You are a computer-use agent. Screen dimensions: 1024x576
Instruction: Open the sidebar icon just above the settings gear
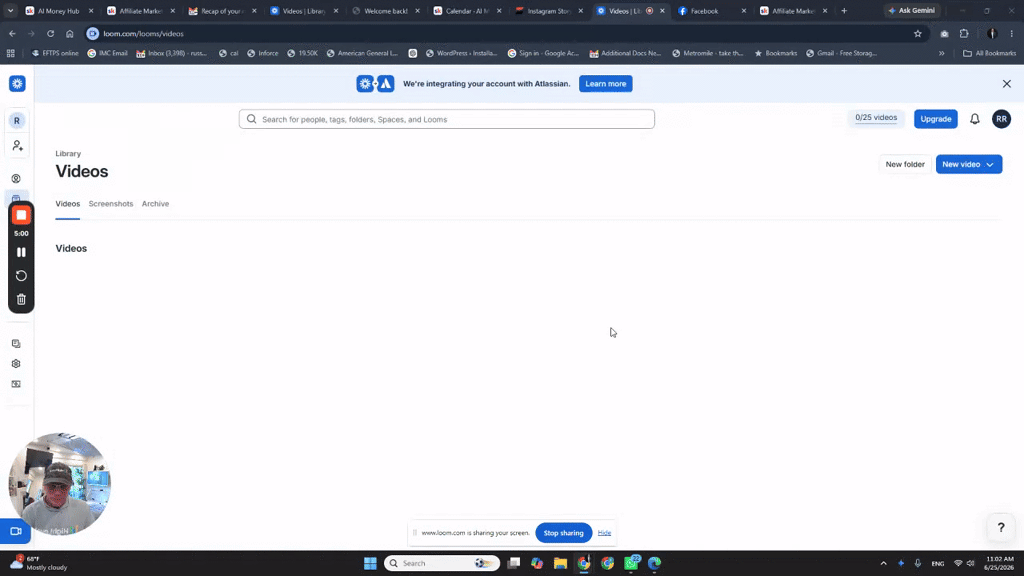click(x=16, y=344)
